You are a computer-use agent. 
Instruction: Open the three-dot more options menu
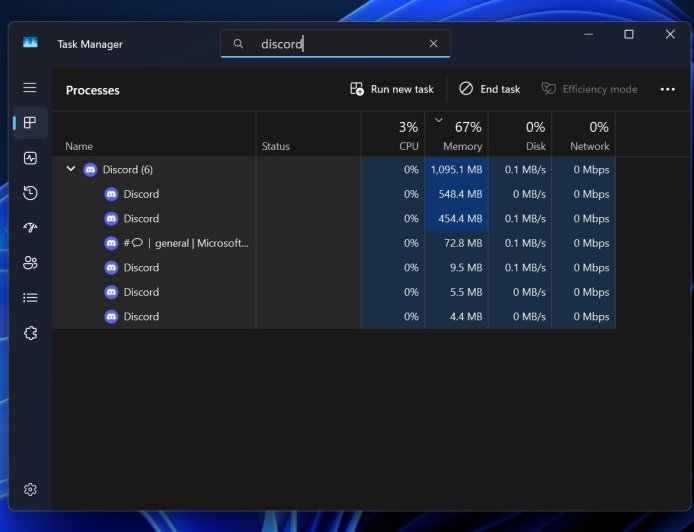667,89
